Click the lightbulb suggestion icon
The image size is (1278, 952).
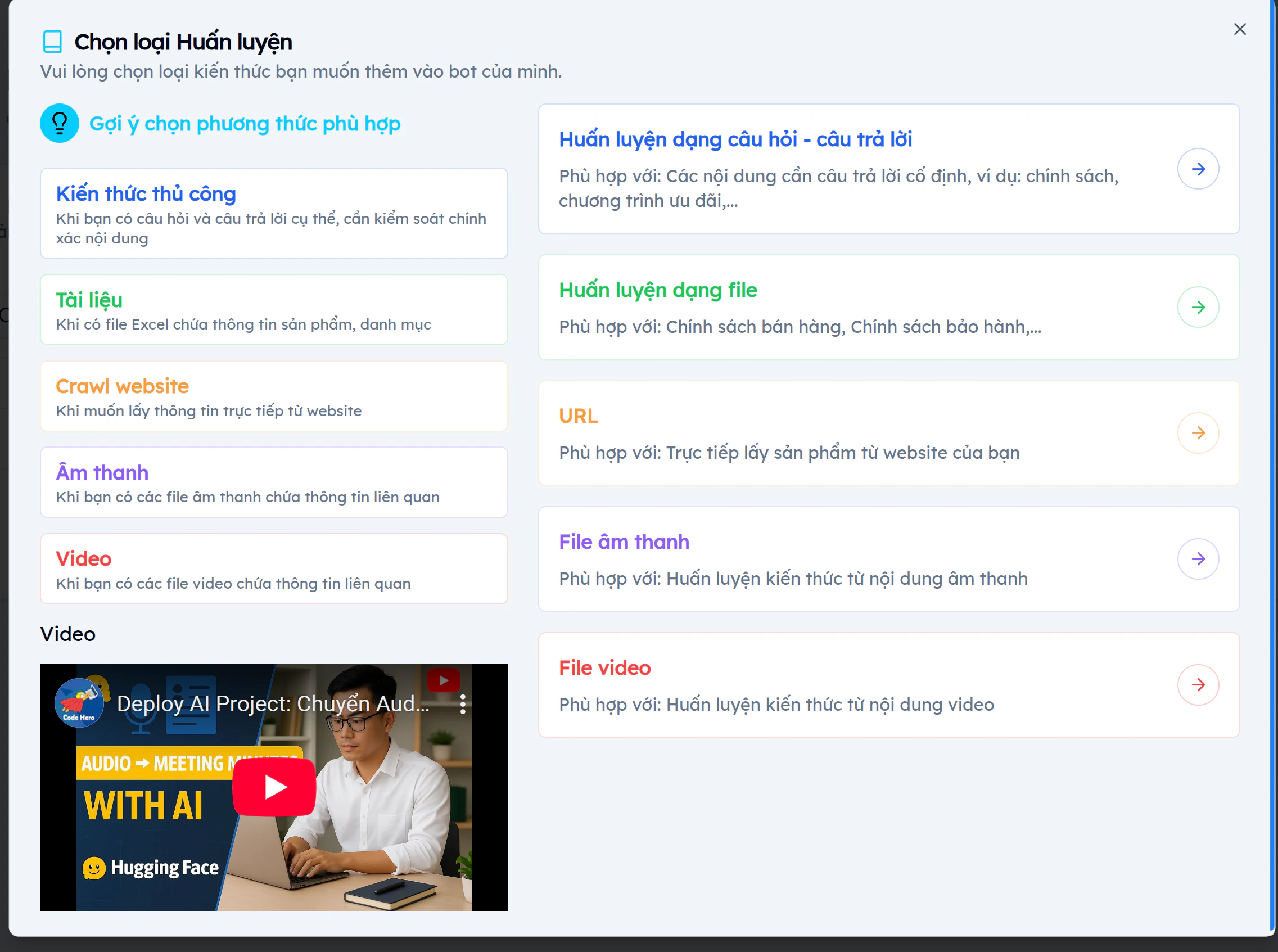click(59, 123)
